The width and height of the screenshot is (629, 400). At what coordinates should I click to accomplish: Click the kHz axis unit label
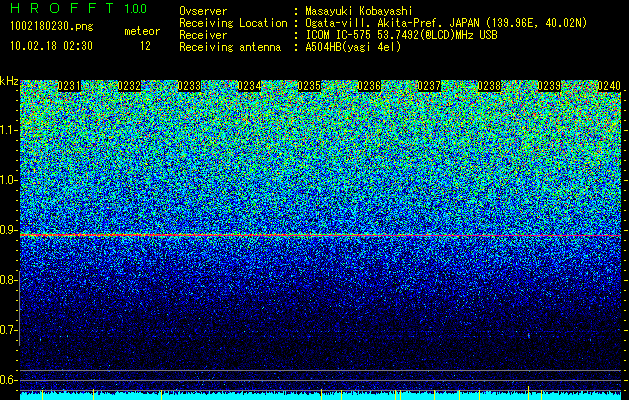[x=9, y=81]
